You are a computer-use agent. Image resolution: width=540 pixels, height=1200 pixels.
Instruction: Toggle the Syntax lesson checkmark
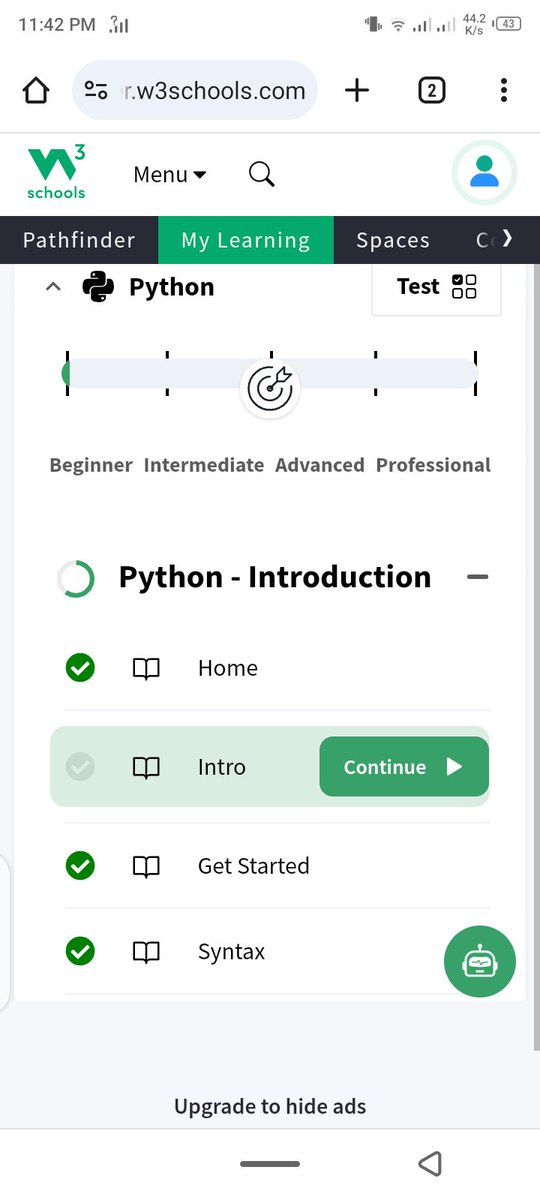click(80, 952)
